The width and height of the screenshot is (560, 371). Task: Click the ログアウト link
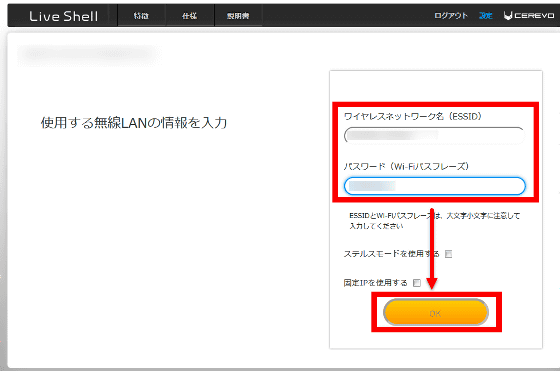[451, 16]
